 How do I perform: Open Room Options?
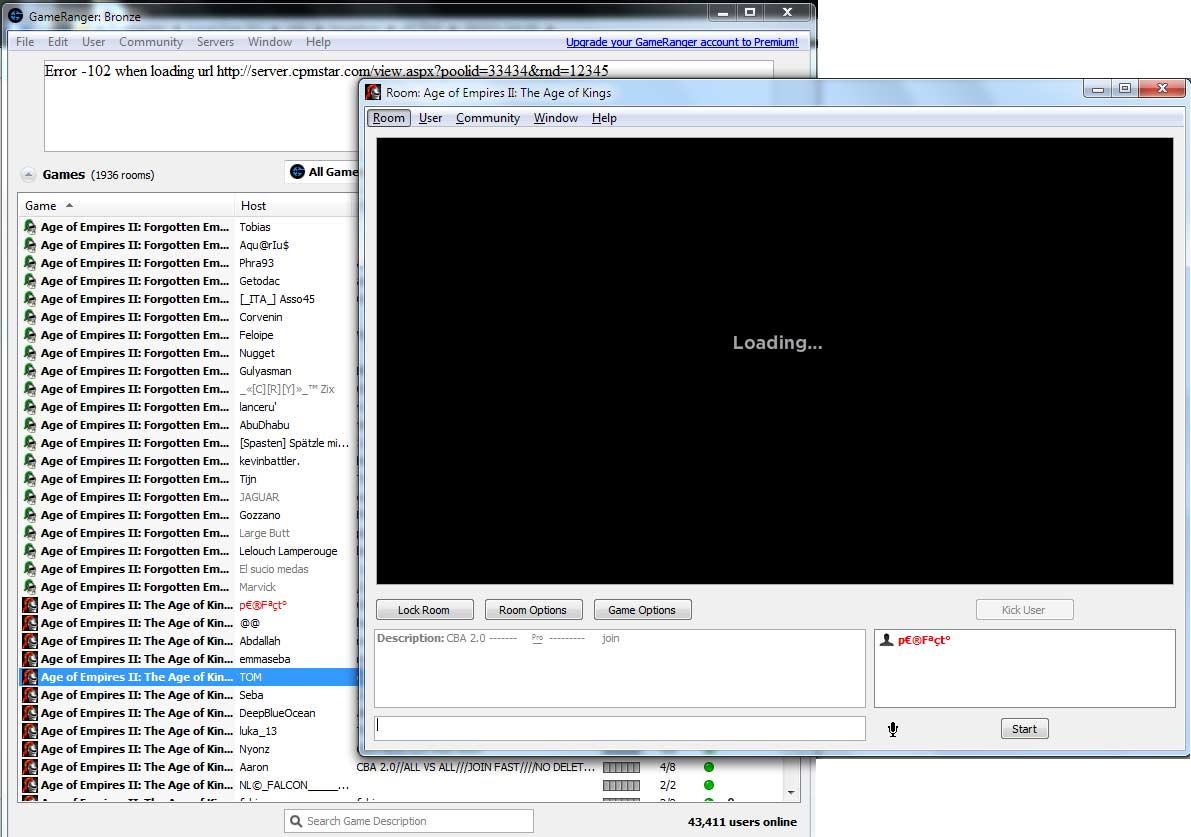[x=532, y=610]
